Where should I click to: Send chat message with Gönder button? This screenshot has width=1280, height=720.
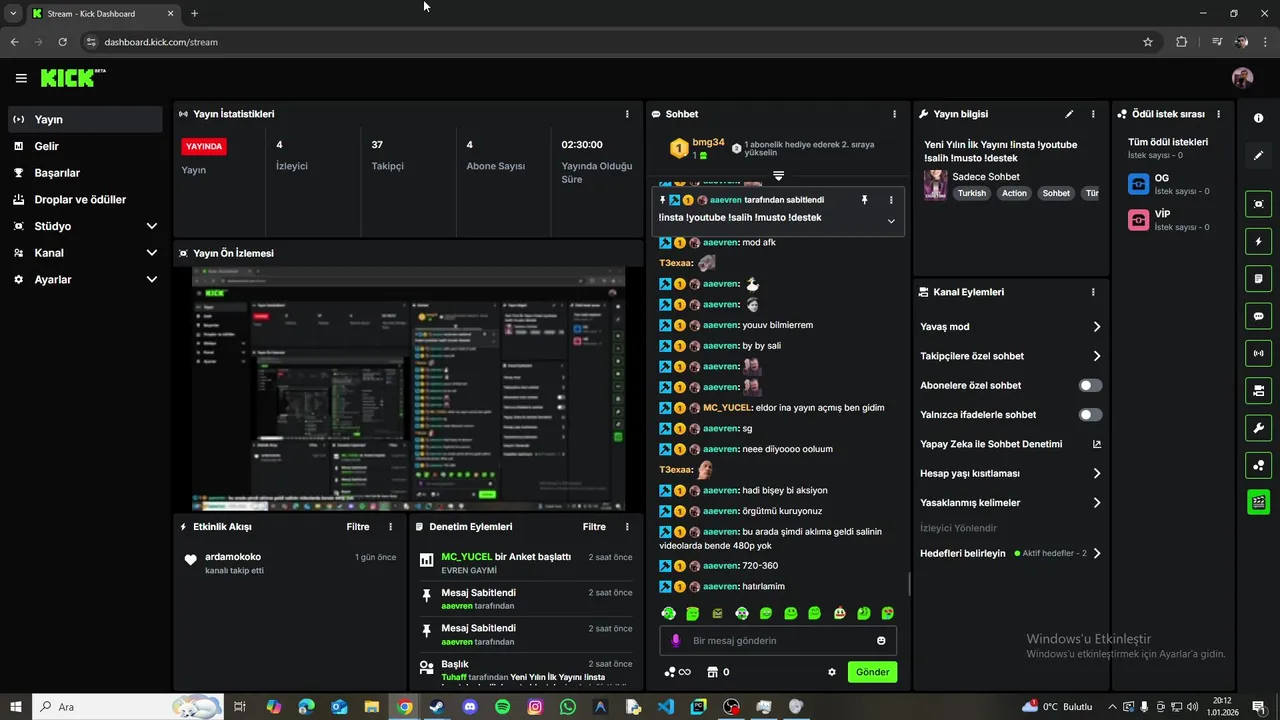pyautogui.click(x=872, y=672)
